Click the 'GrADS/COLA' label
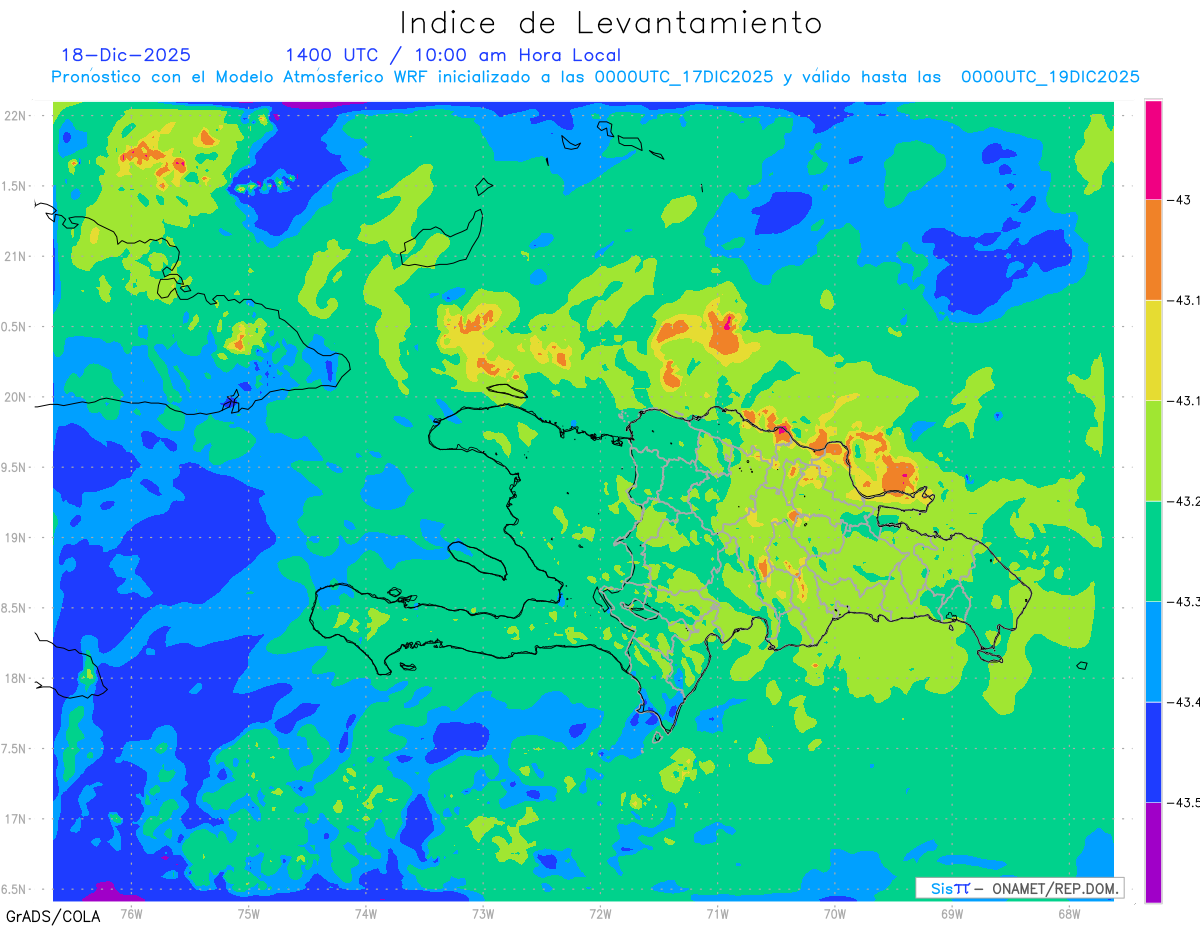Image resolution: width=1200 pixels, height=927 pixels. [x=53, y=916]
